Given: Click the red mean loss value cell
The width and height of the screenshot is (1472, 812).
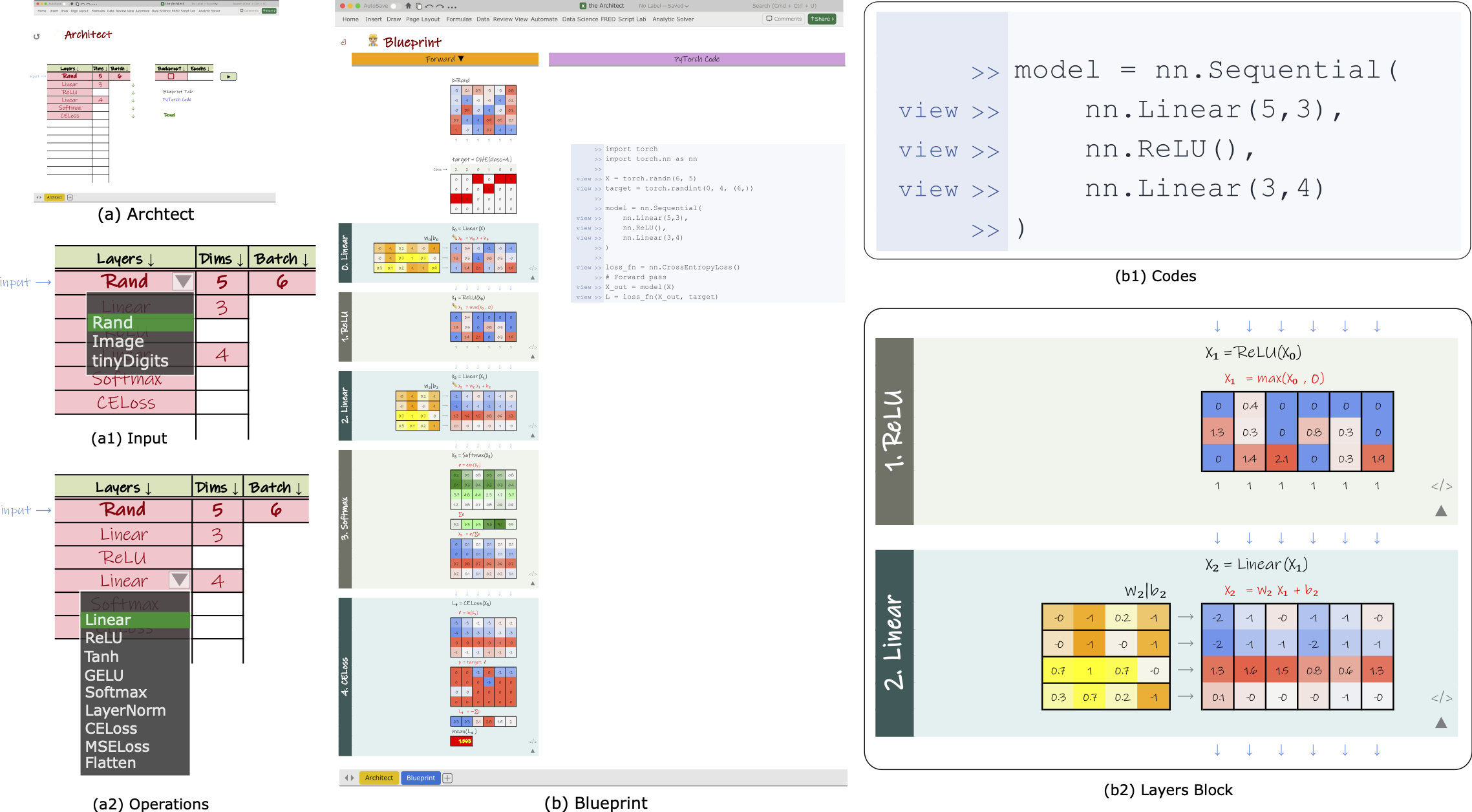Looking at the screenshot, I should (462, 741).
